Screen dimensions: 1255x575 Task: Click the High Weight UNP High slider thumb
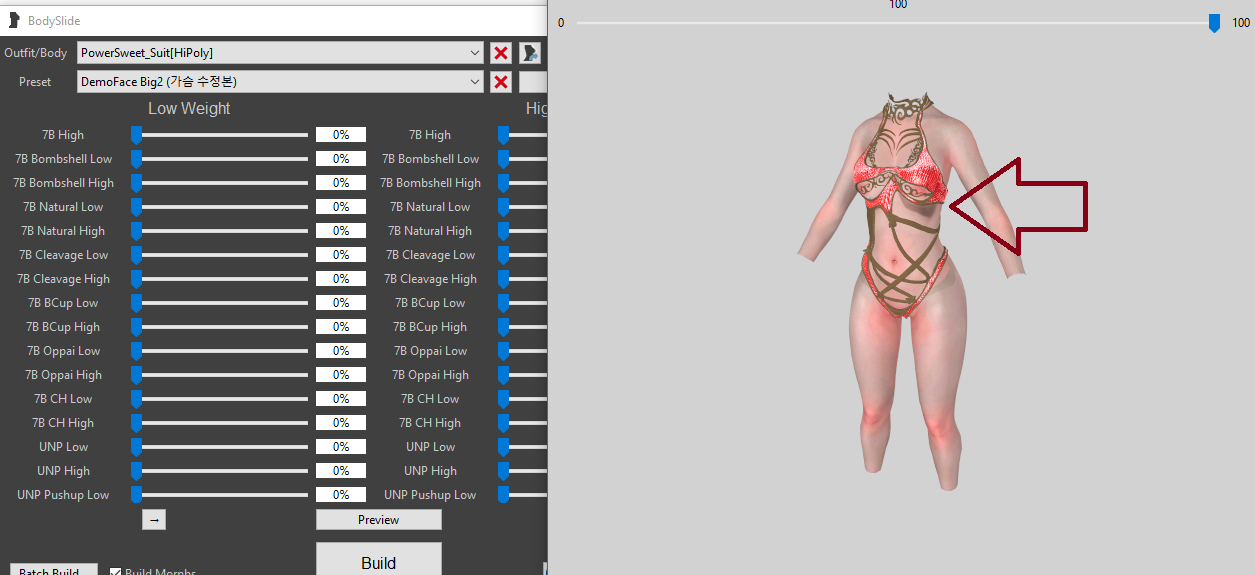[x=504, y=471]
